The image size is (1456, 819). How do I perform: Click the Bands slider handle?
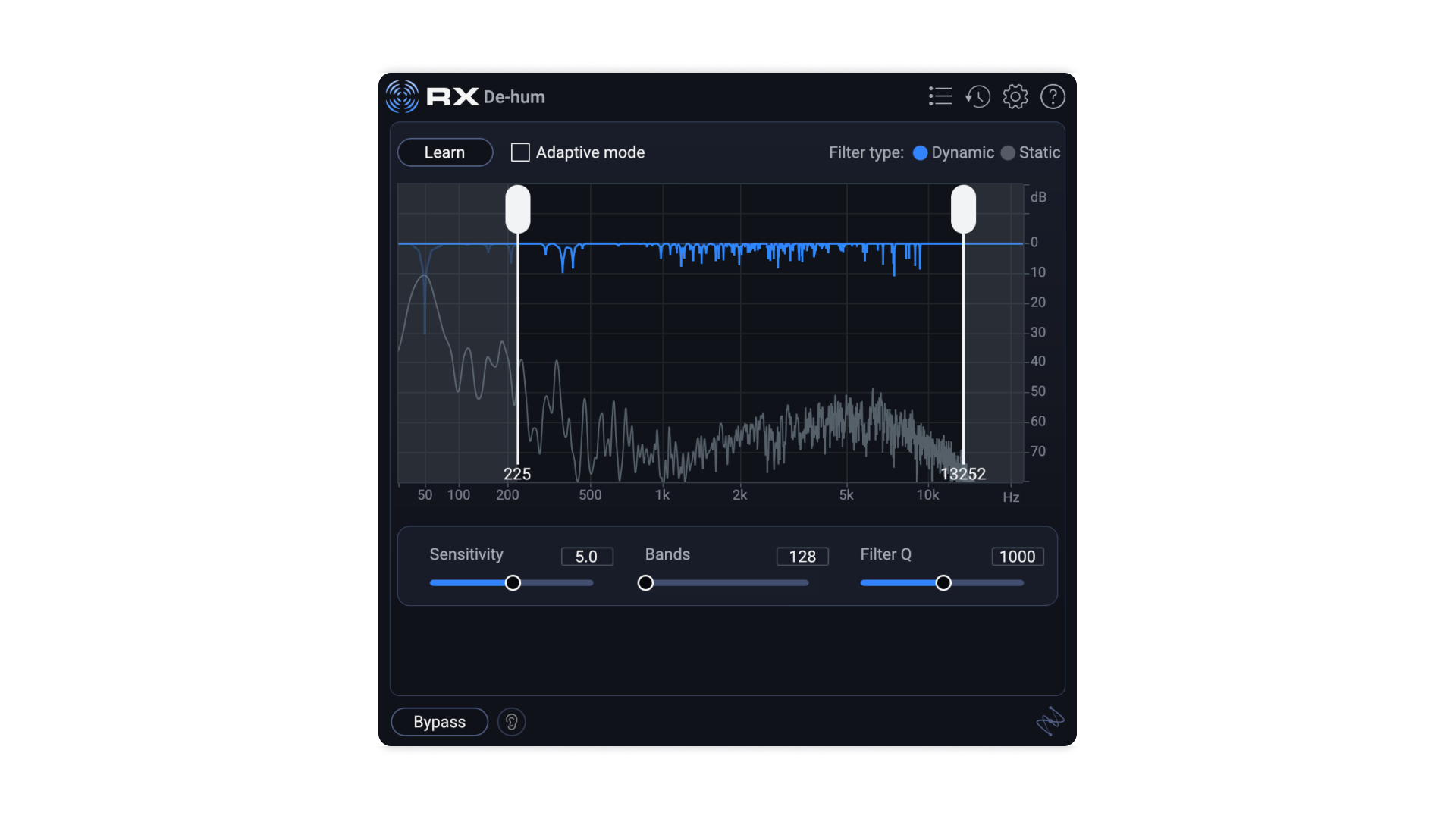coord(645,583)
